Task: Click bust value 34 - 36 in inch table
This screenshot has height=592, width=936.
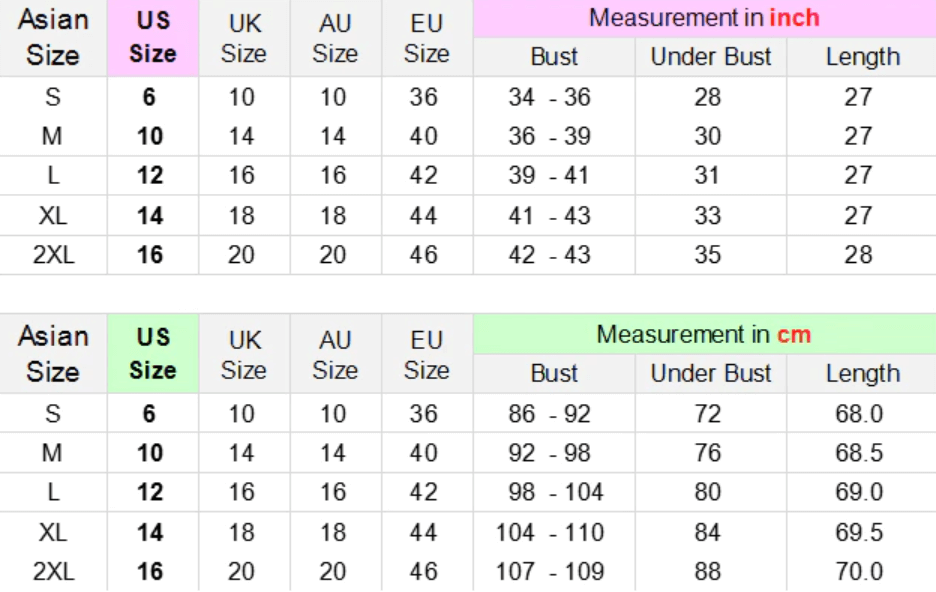Action: coord(550,97)
